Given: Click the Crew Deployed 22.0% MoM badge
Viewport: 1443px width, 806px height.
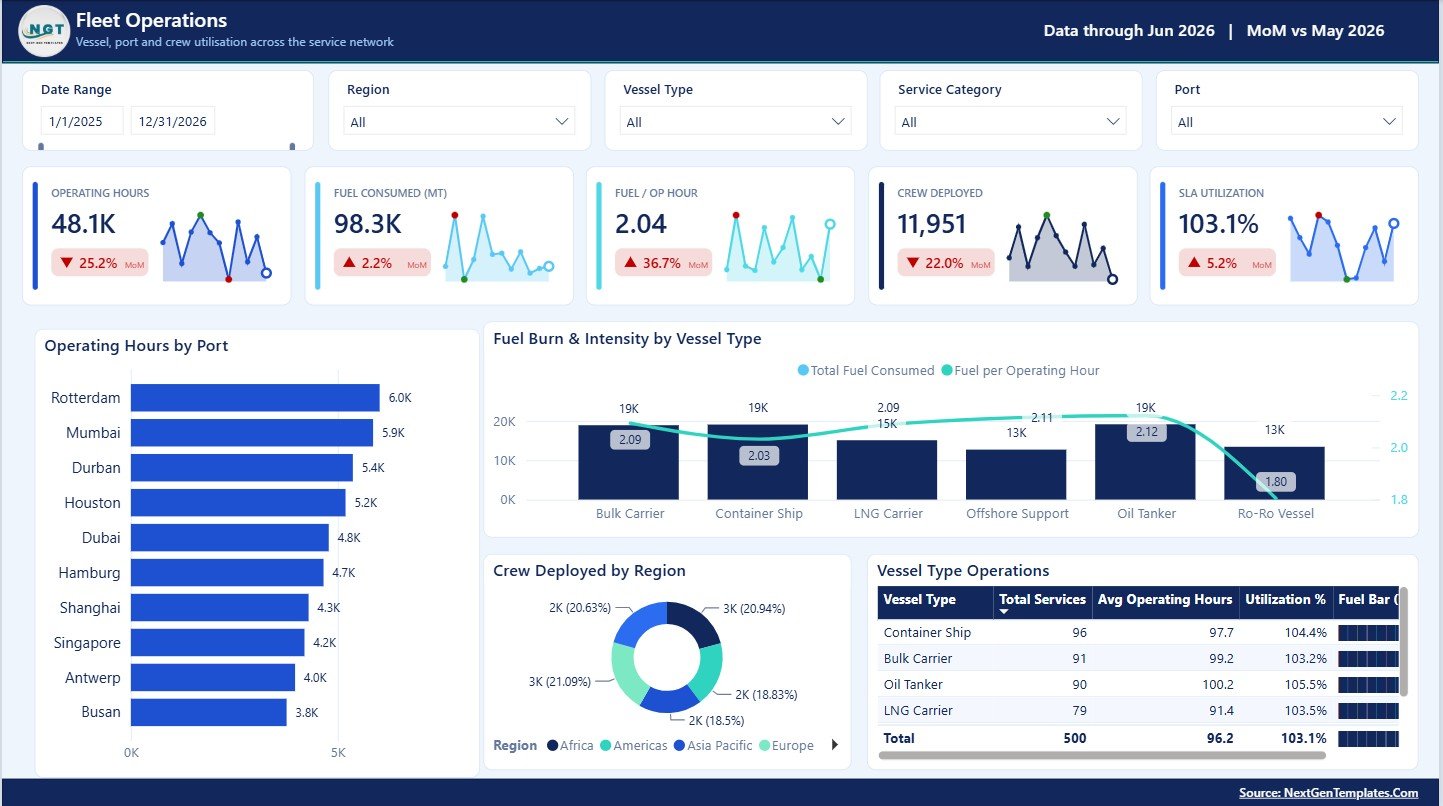Looking at the screenshot, I should [946, 263].
